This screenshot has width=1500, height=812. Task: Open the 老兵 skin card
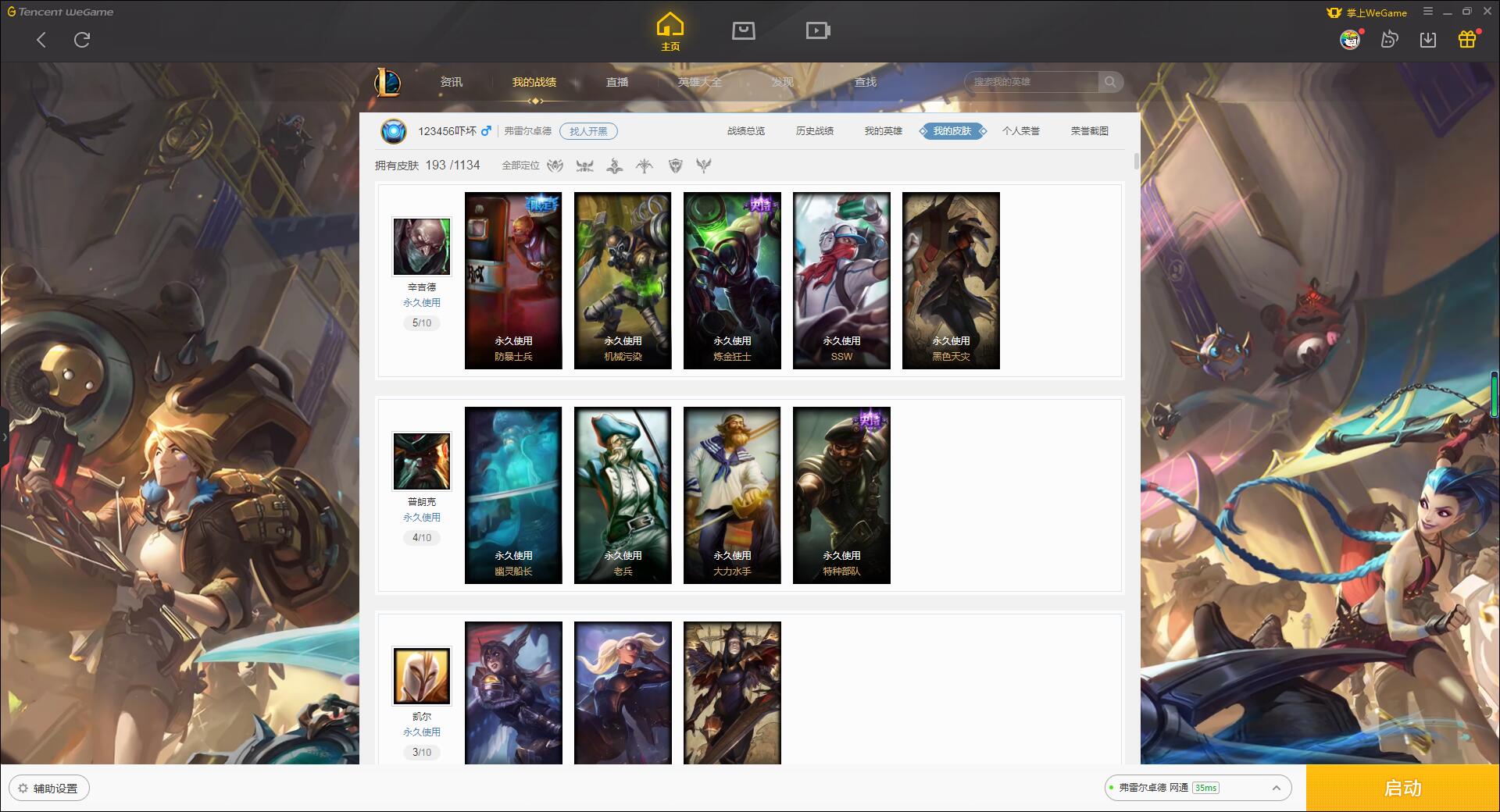[623, 495]
